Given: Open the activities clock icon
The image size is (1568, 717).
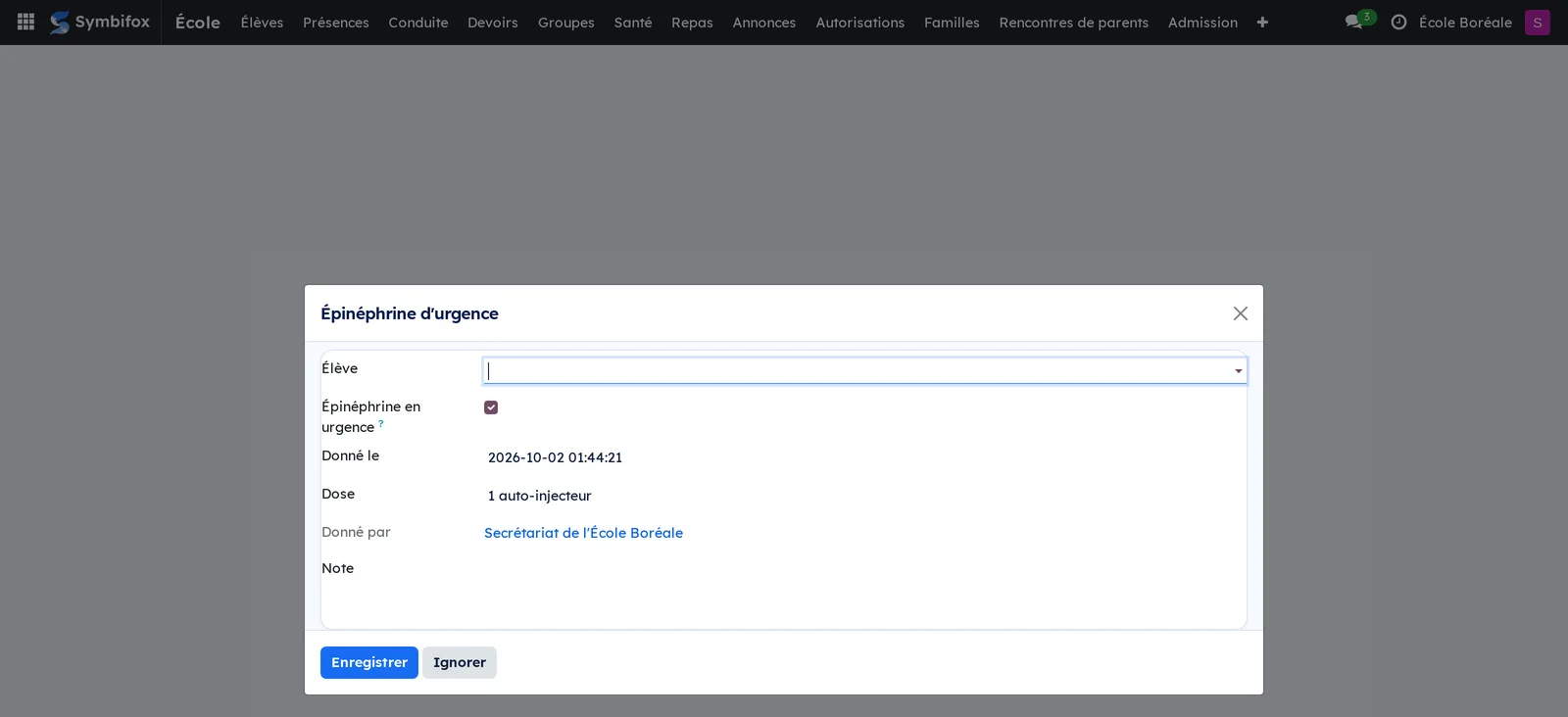Looking at the screenshot, I should [x=1398, y=22].
